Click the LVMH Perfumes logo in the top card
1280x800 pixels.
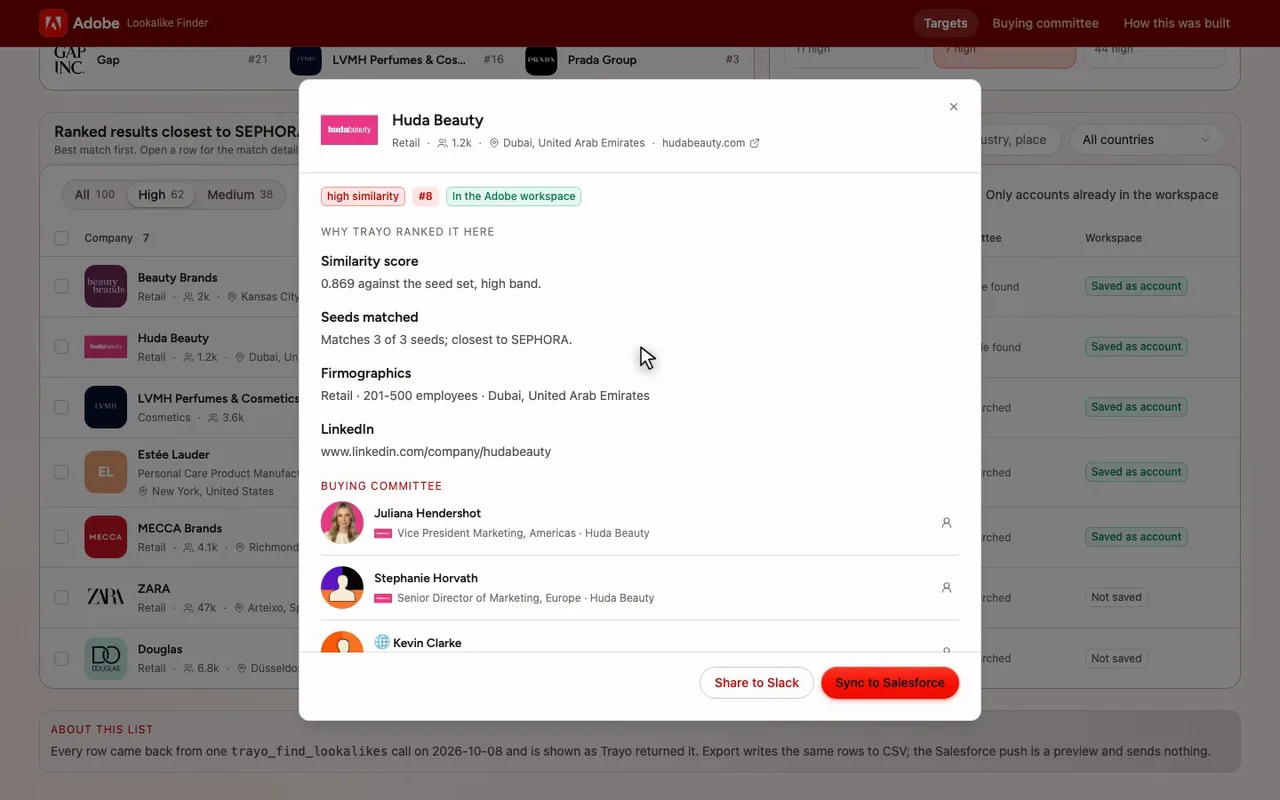306,60
